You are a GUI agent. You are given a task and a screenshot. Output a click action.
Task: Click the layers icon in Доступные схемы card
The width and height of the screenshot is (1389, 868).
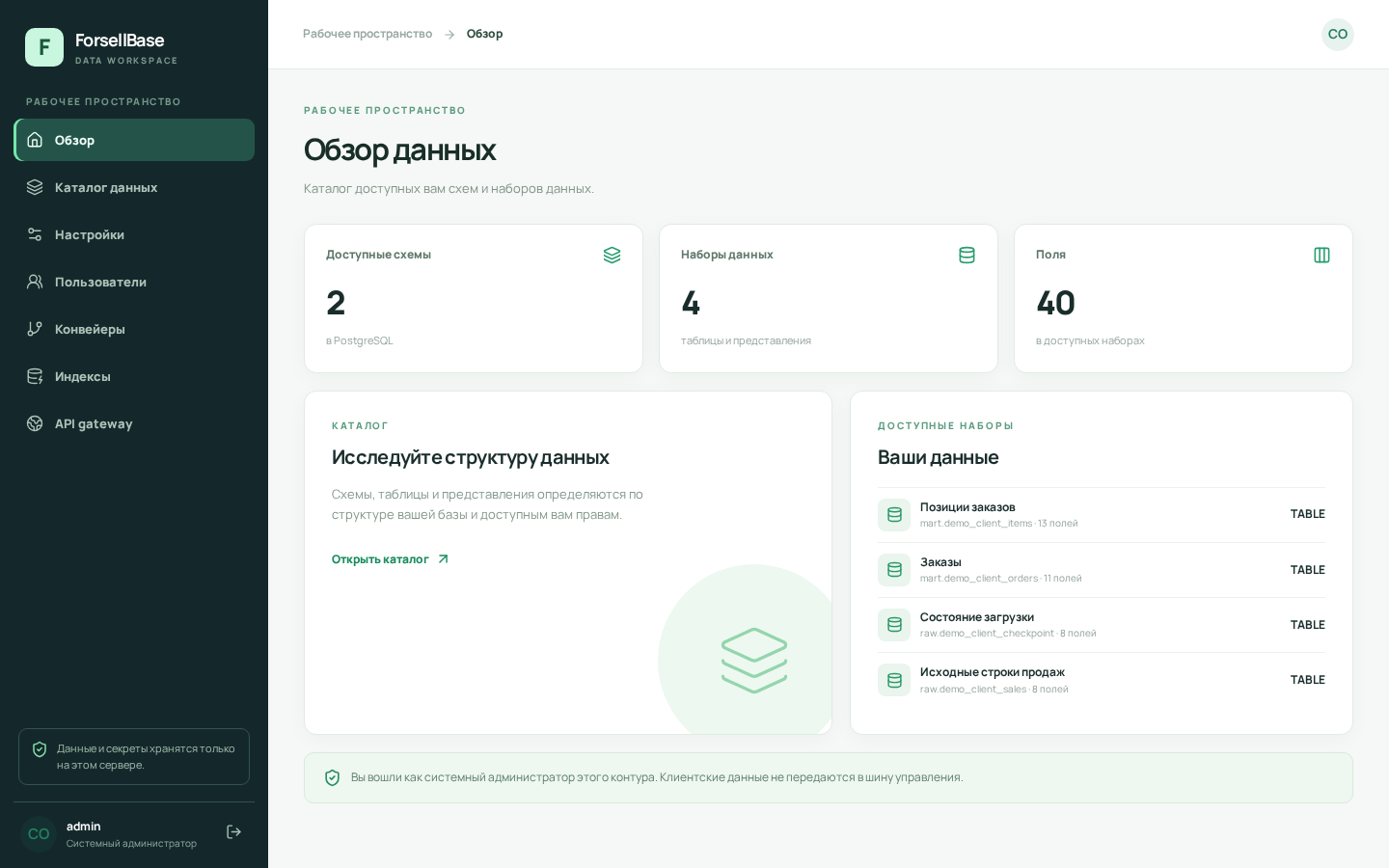click(x=612, y=255)
